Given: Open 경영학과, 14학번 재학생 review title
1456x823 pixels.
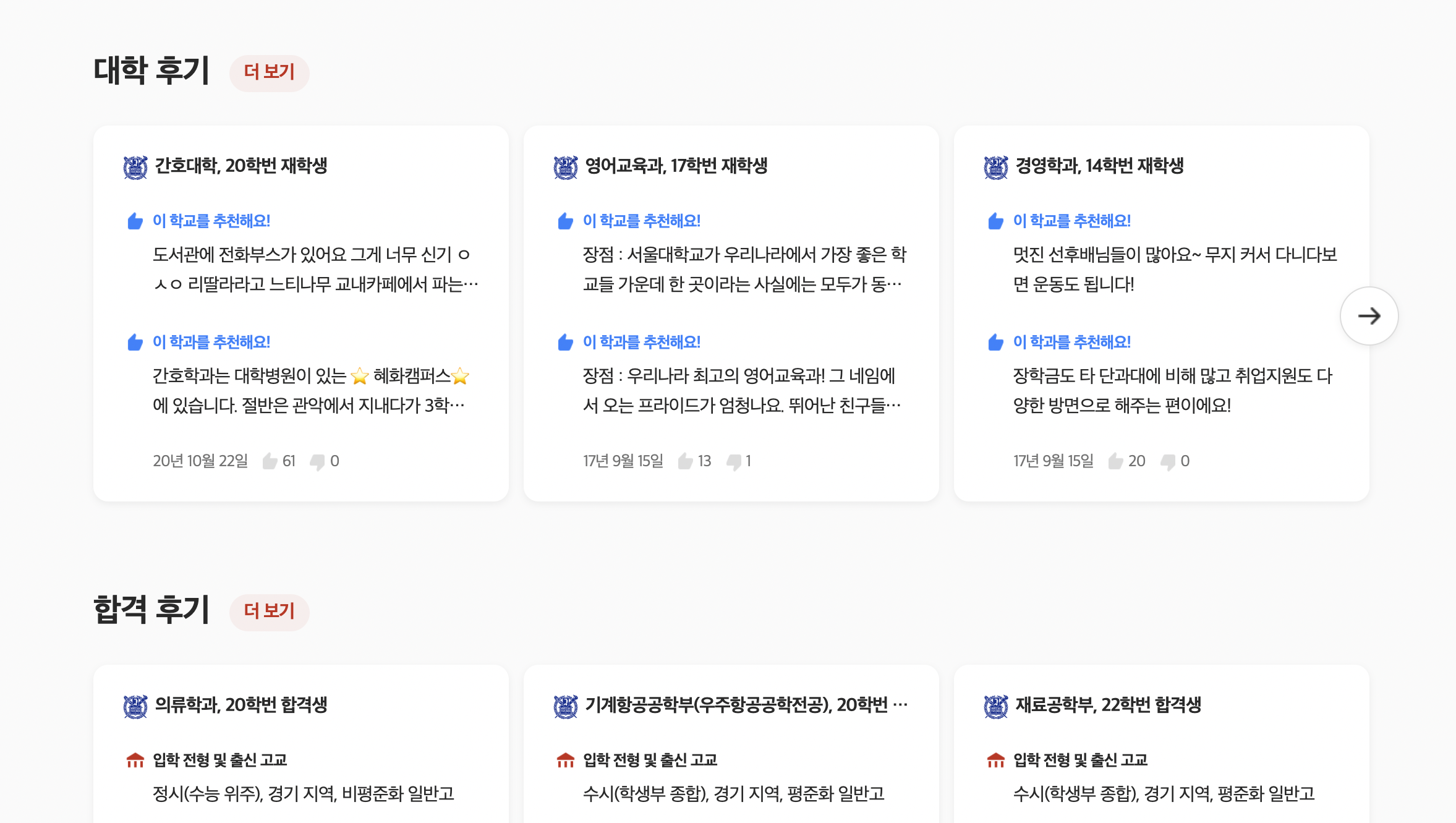Looking at the screenshot, I should coord(1099,166).
